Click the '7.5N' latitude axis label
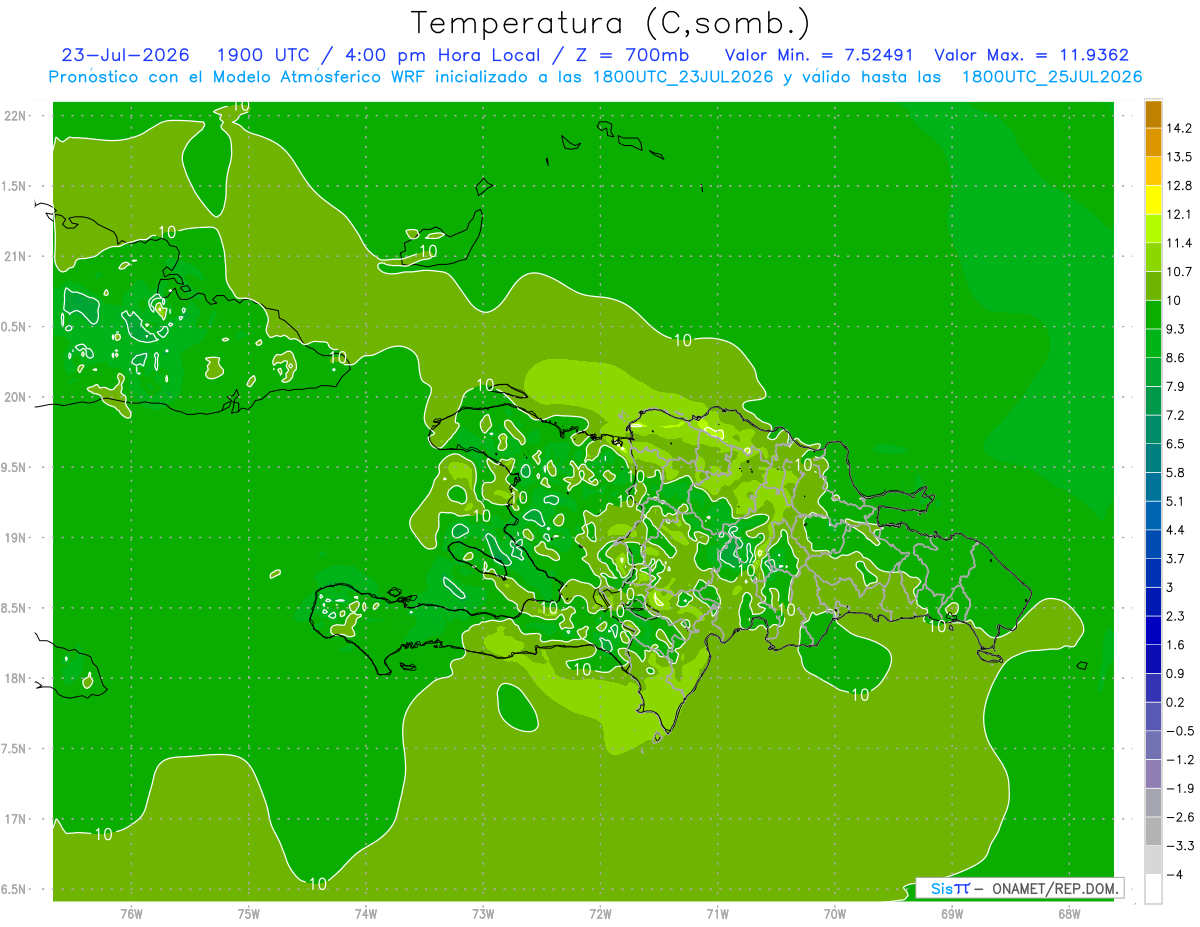This screenshot has height=927, width=1200. (x=15, y=749)
